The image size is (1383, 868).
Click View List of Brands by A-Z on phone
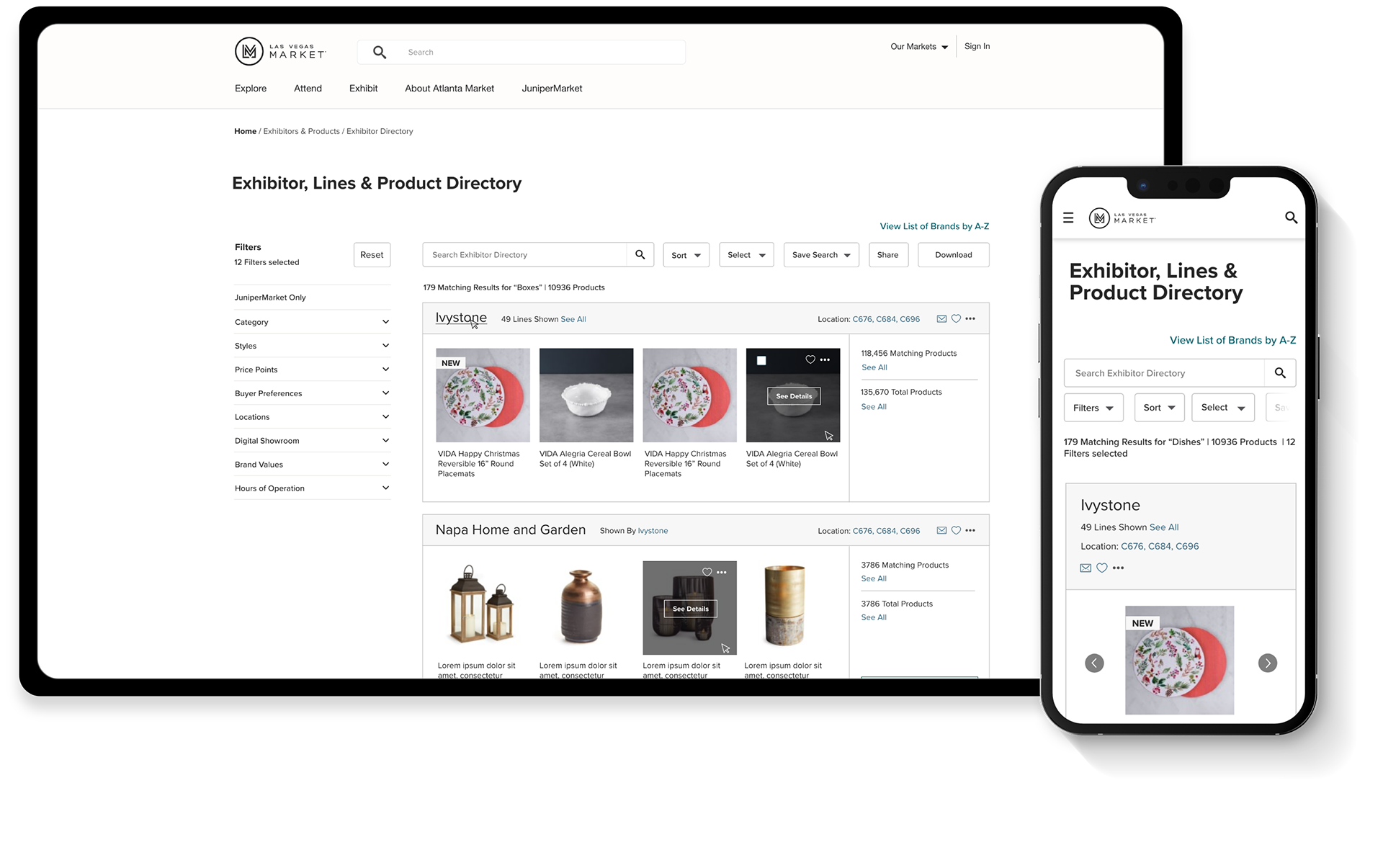[1232, 340]
